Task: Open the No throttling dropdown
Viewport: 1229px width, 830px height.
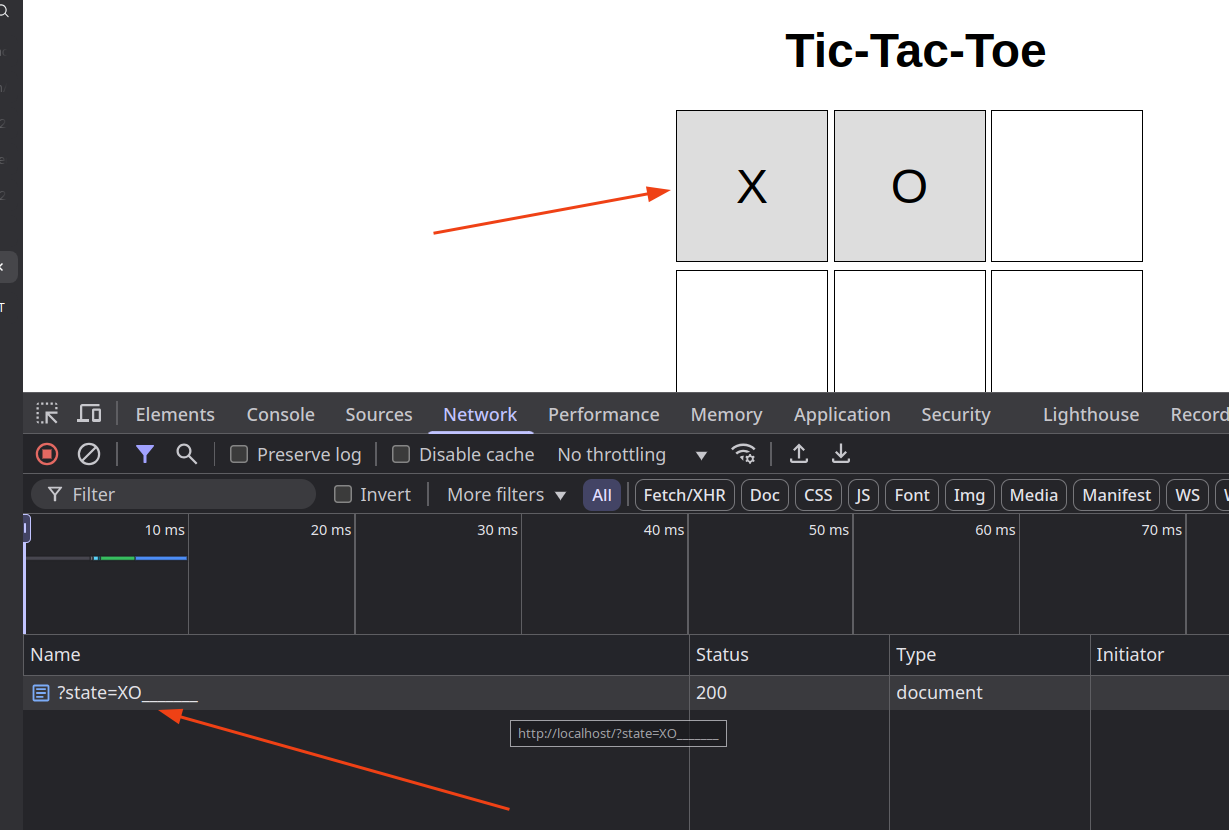Action: 632,455
